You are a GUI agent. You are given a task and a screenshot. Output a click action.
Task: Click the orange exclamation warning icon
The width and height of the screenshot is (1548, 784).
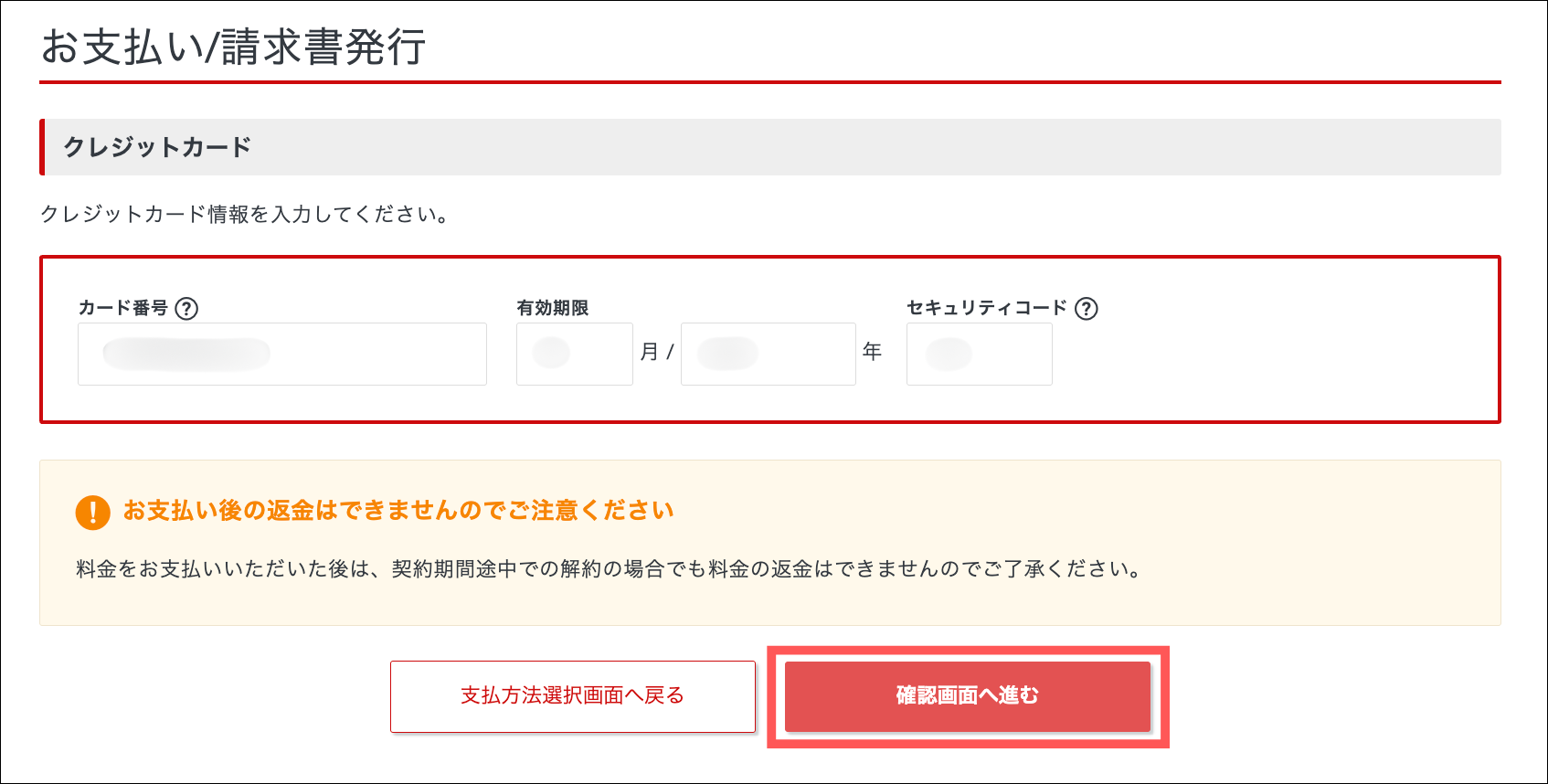(93, 513)
